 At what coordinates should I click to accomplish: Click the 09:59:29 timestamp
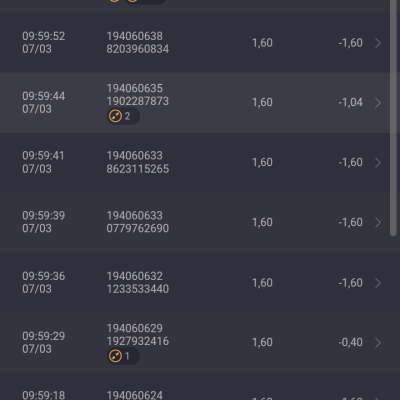pyautogui.click(x=44, y=336)
